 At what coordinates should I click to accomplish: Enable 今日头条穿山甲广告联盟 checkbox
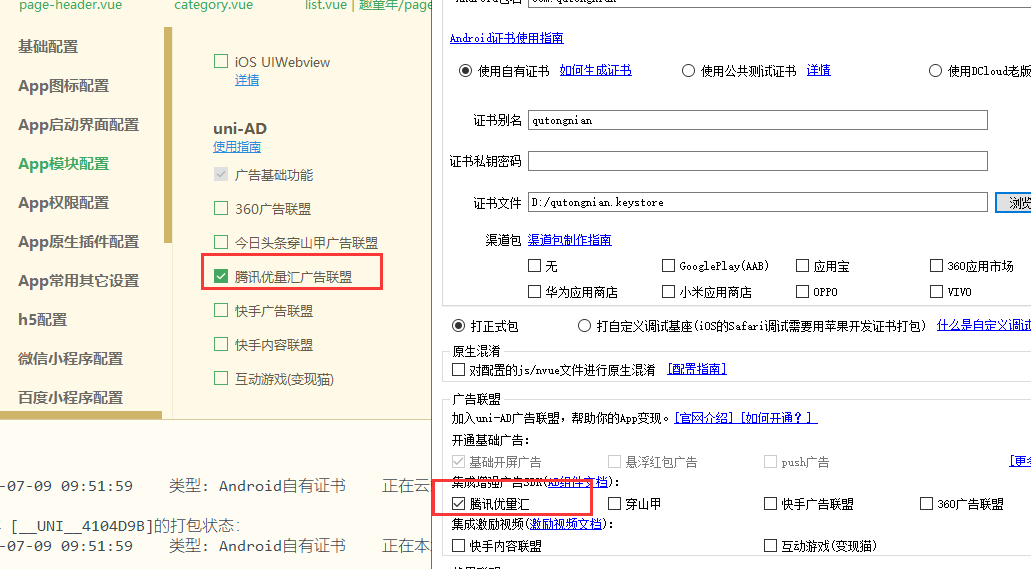click(221, 242)
